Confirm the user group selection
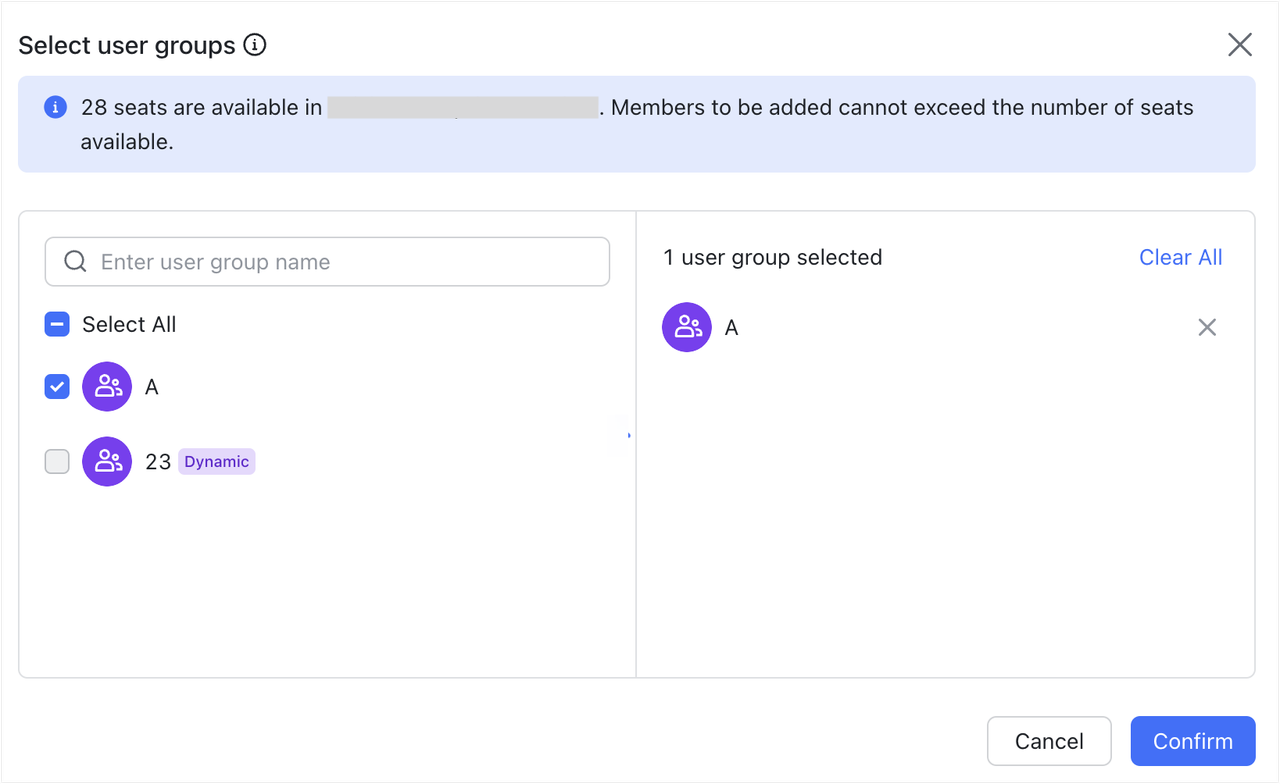Image resolution: width=1280 pixels, height=784 pixels. point(1192,741)
